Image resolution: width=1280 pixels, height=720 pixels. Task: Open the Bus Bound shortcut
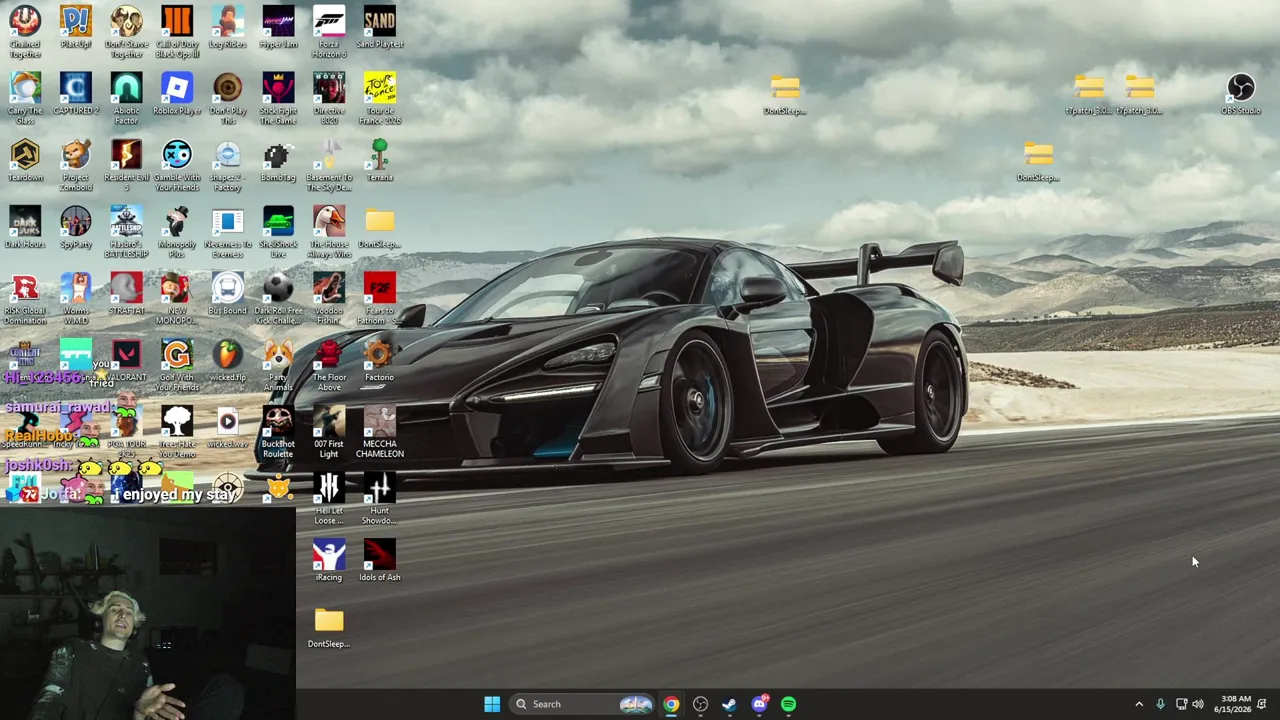point(227,294)
